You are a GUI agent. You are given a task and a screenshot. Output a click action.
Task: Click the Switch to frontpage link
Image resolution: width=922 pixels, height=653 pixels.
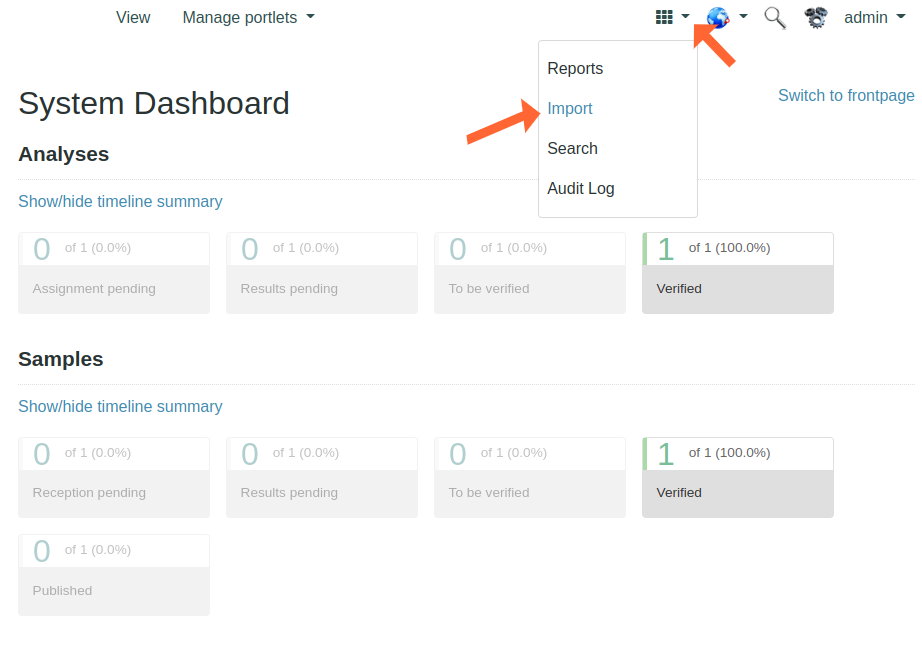(x=846, y=96)
